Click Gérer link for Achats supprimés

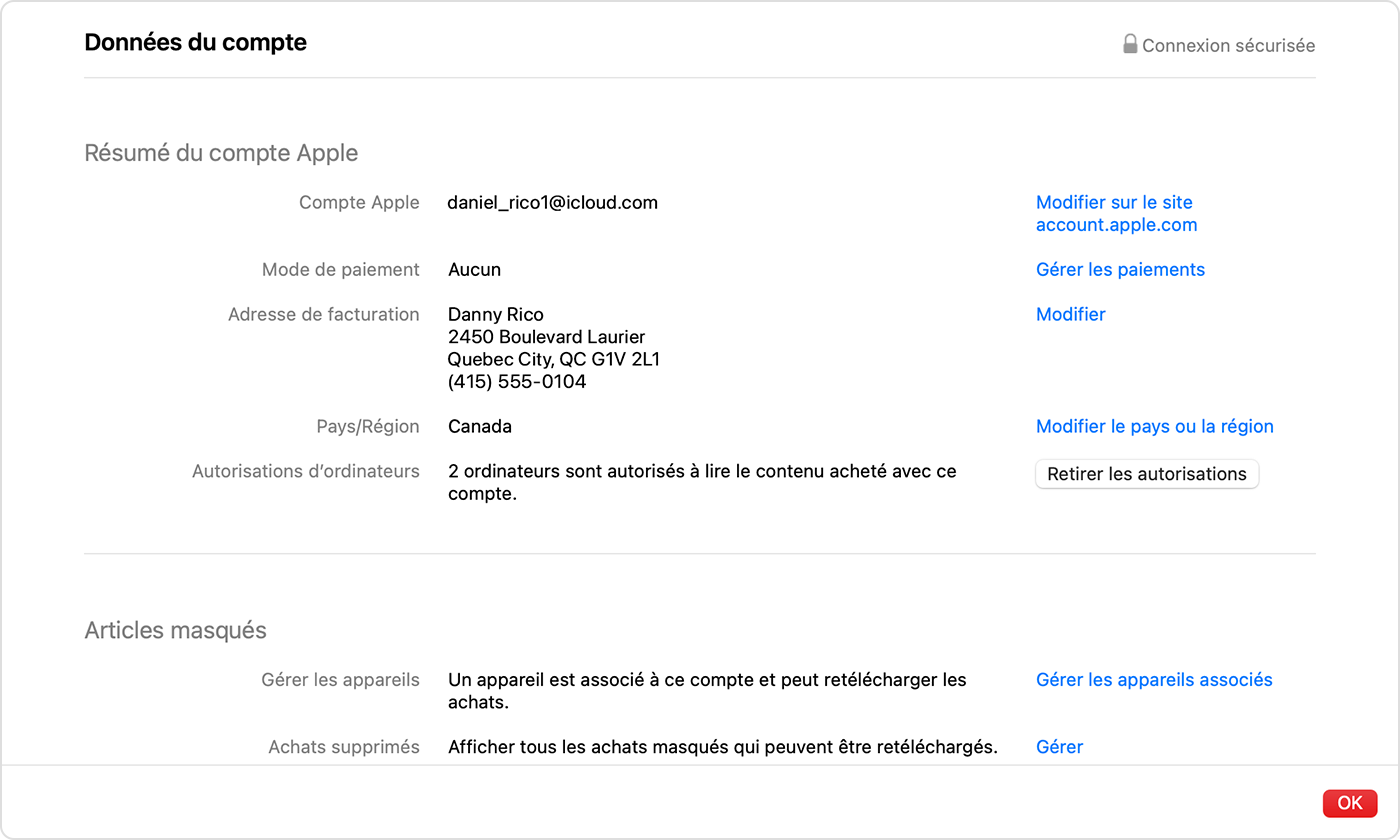[1059, 747]
